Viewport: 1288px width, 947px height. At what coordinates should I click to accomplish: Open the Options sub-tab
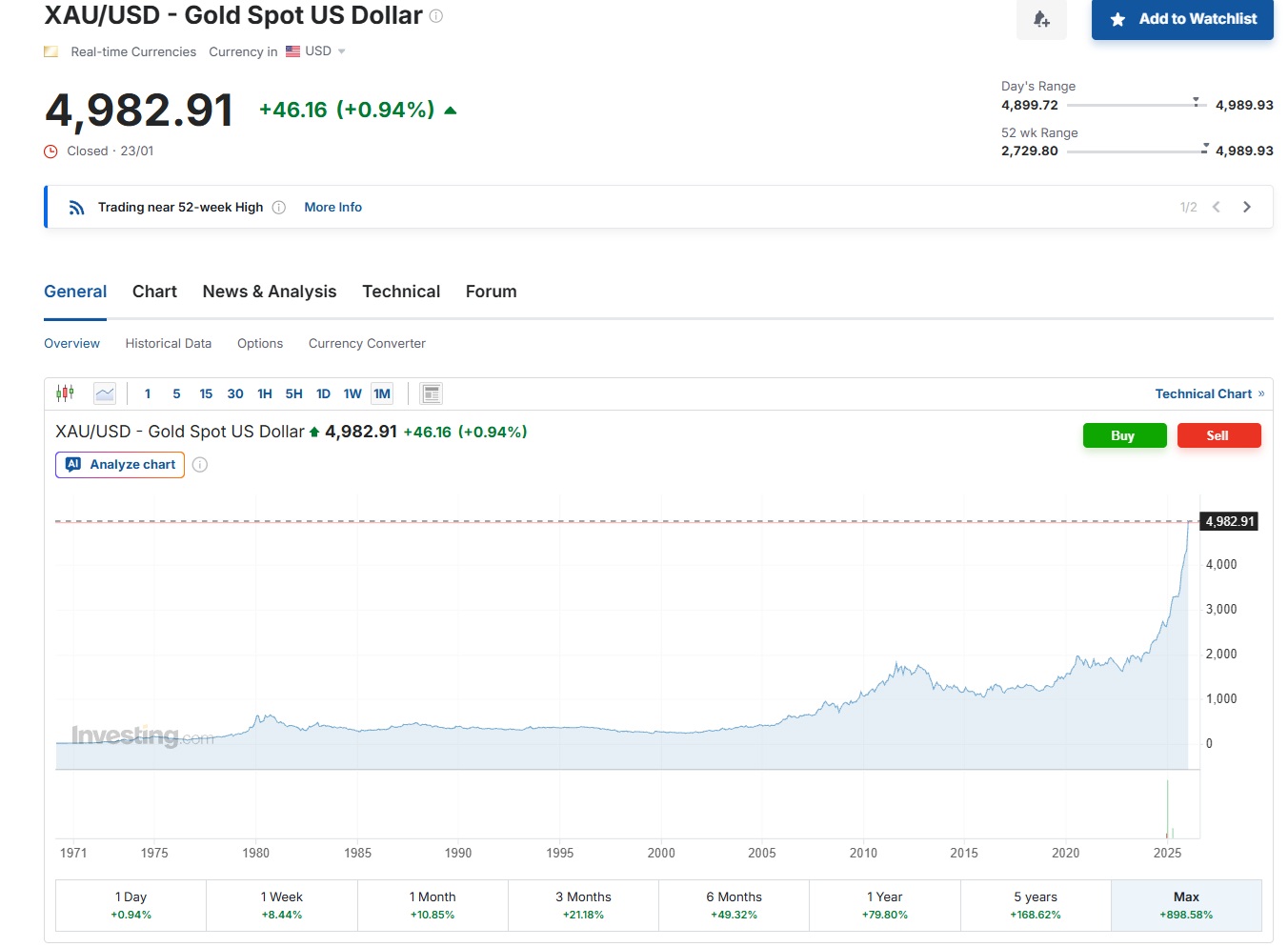coord(260,344)
